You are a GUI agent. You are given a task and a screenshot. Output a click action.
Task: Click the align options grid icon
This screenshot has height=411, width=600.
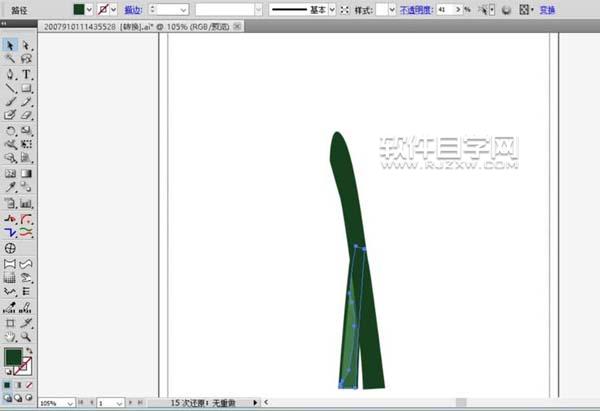tap(524, 10)
